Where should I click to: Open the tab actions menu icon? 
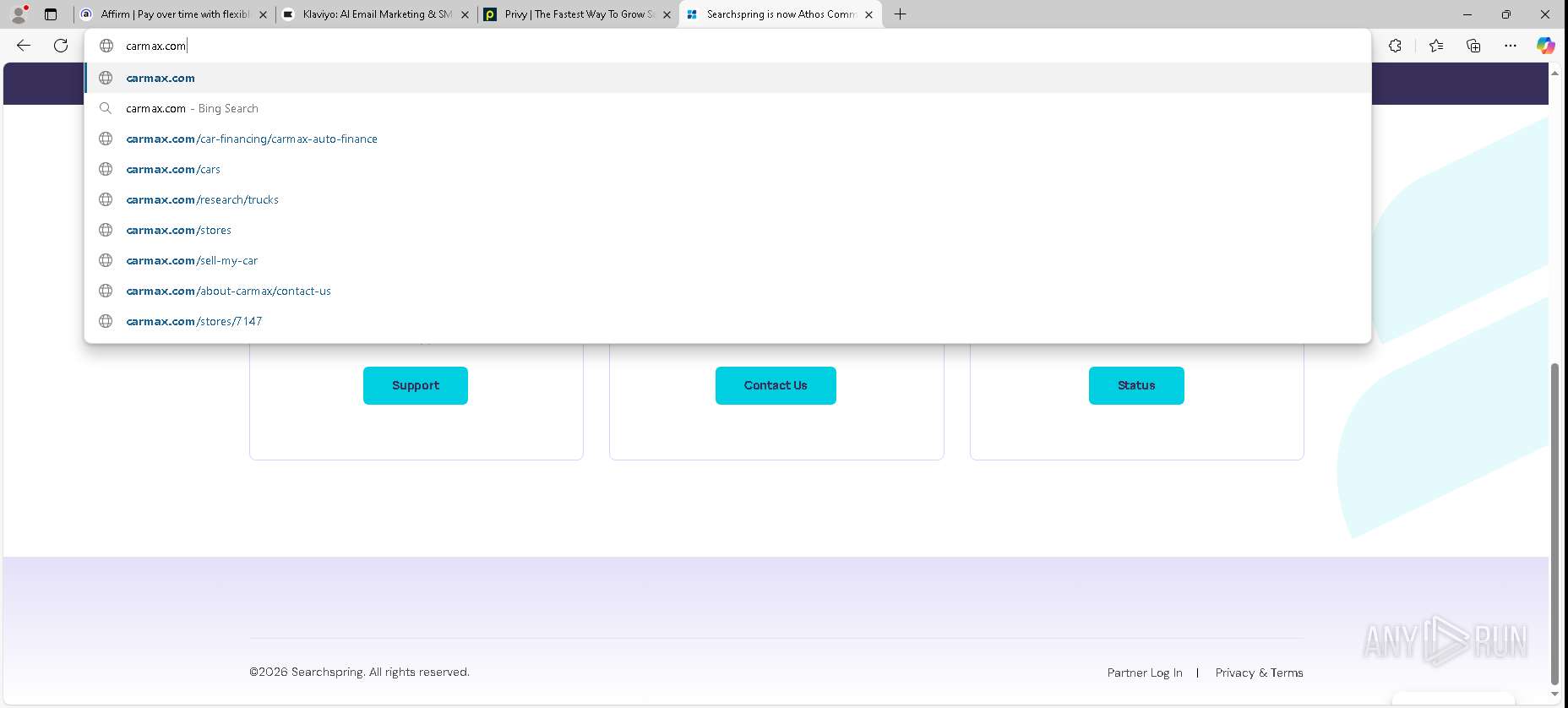[51, 14]
